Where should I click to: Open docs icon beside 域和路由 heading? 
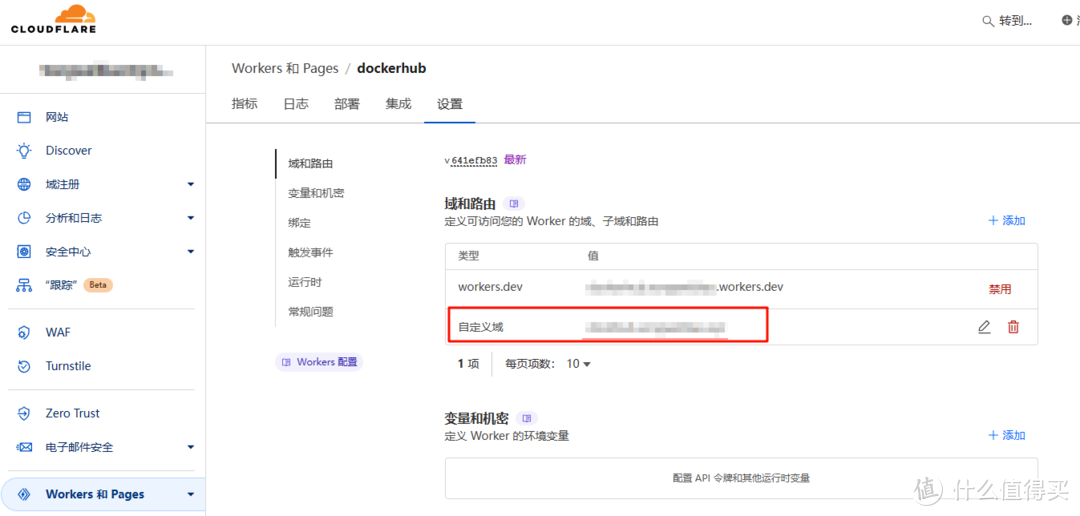(x=514, y=204)
